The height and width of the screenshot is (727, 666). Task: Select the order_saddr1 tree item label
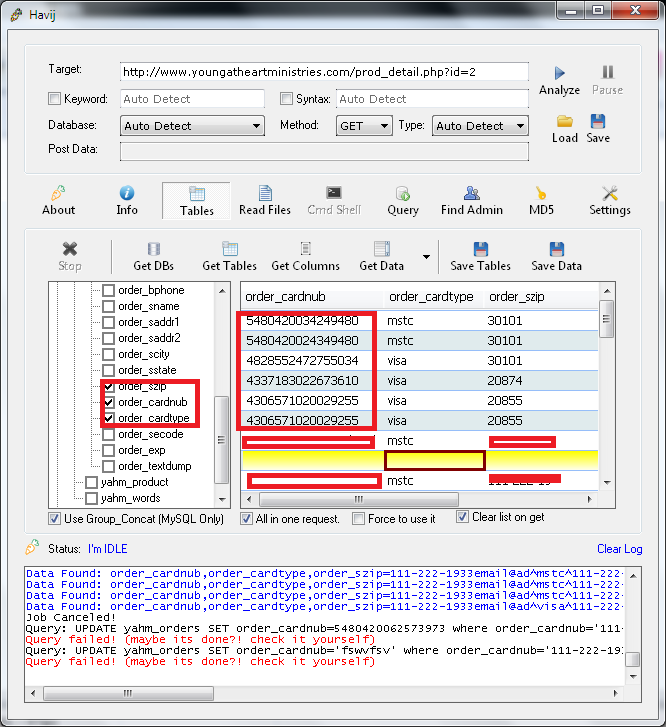coord(148,322)
